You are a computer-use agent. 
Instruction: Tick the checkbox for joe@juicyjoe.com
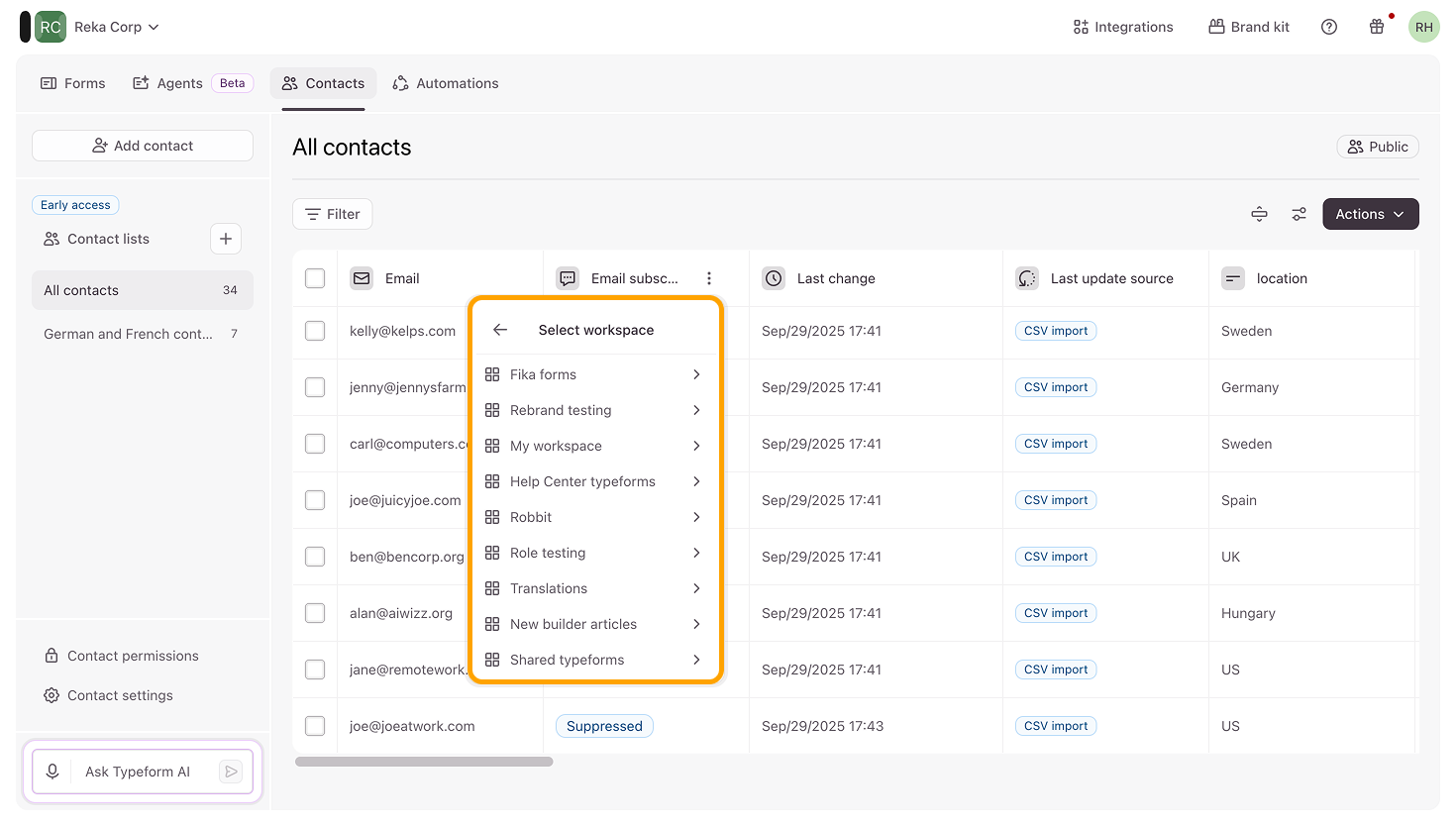[315, 500]
